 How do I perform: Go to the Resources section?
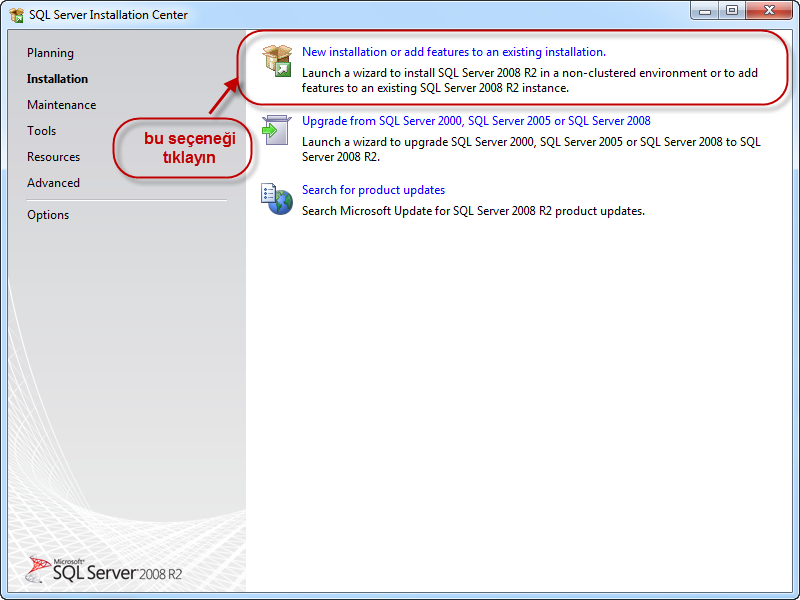point(53,157)
